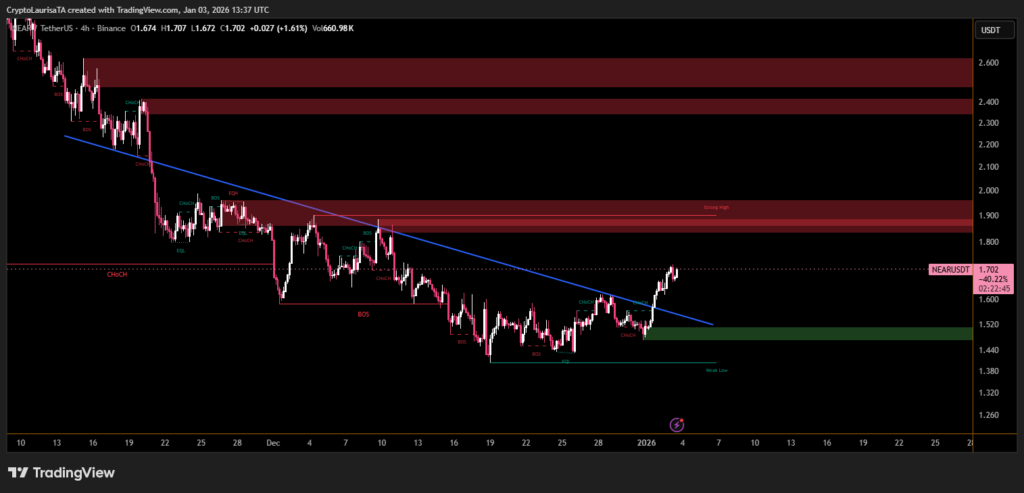Click the Dec date on time axis

point(272,441)
